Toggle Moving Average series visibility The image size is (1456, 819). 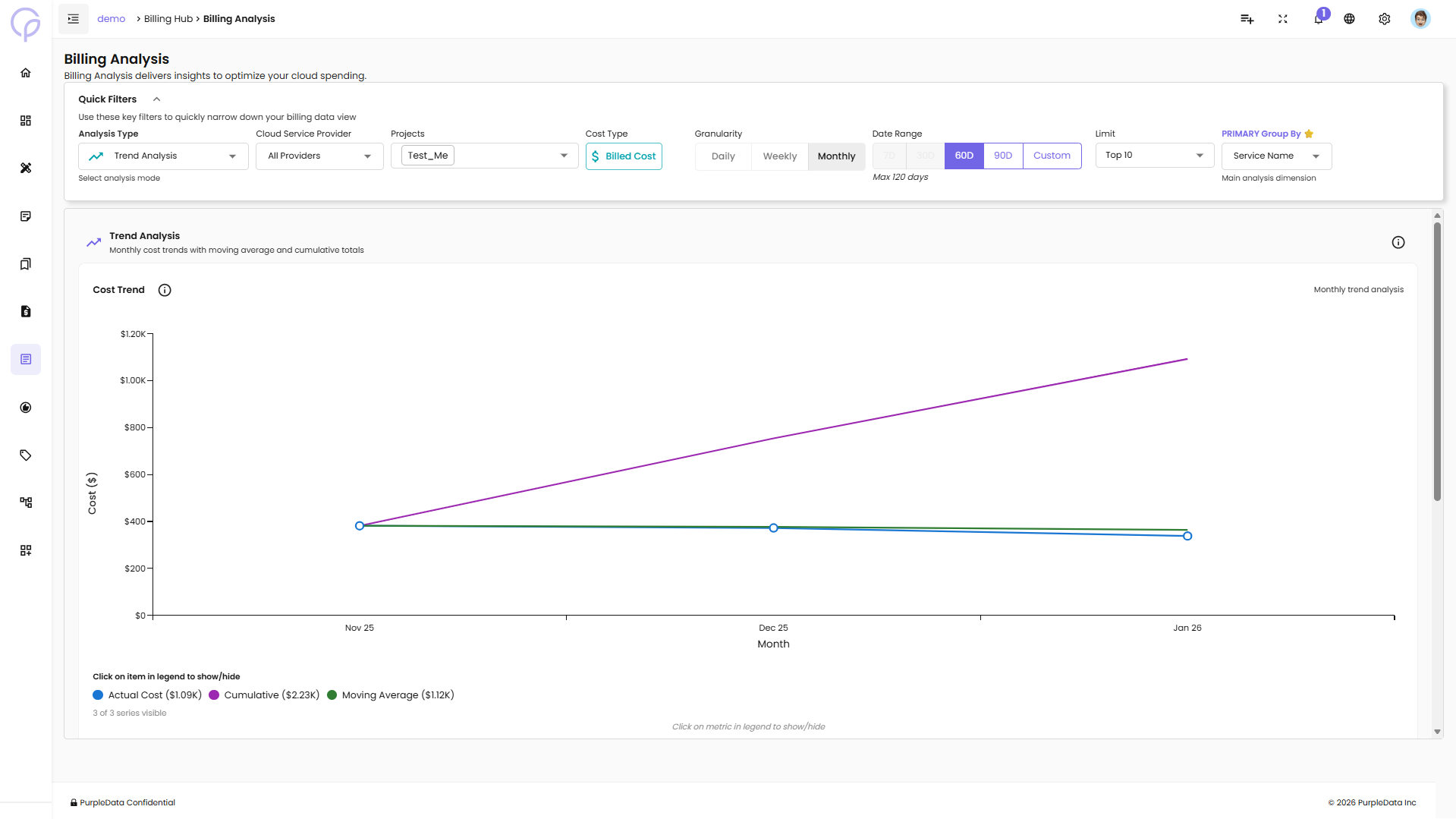click(390, 695)
